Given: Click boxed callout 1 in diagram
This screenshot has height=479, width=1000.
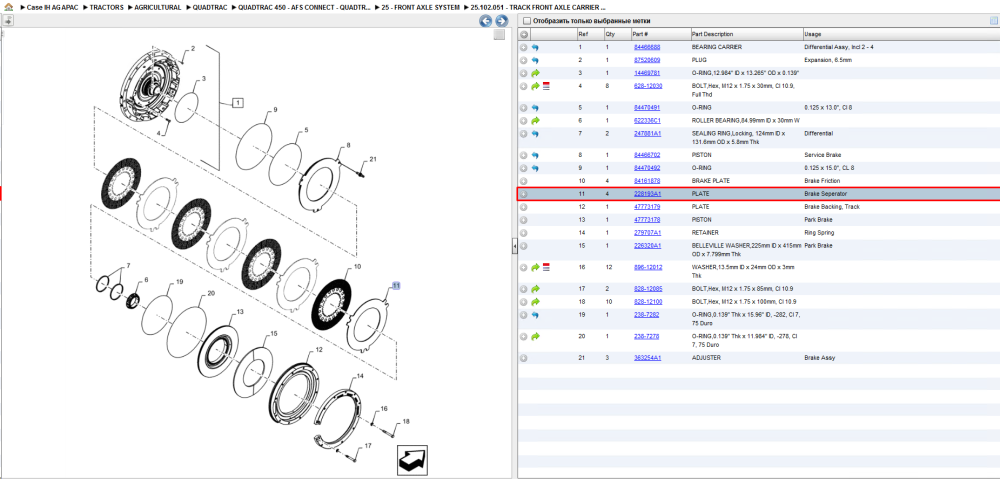Looking at the screenshot, I should click(x=237, y=102).
